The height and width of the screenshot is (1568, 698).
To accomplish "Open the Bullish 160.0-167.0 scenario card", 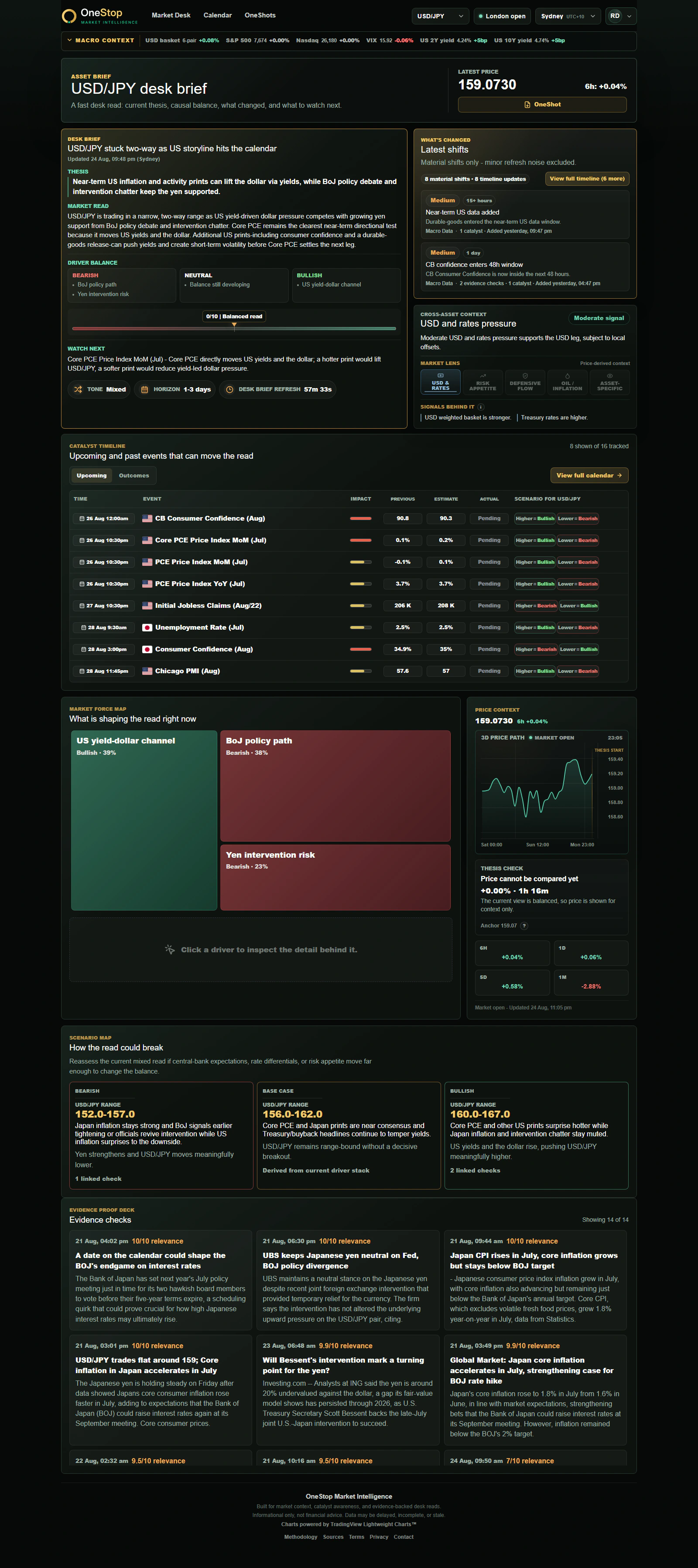I will pyautogui.click(x=536, y=1135).
